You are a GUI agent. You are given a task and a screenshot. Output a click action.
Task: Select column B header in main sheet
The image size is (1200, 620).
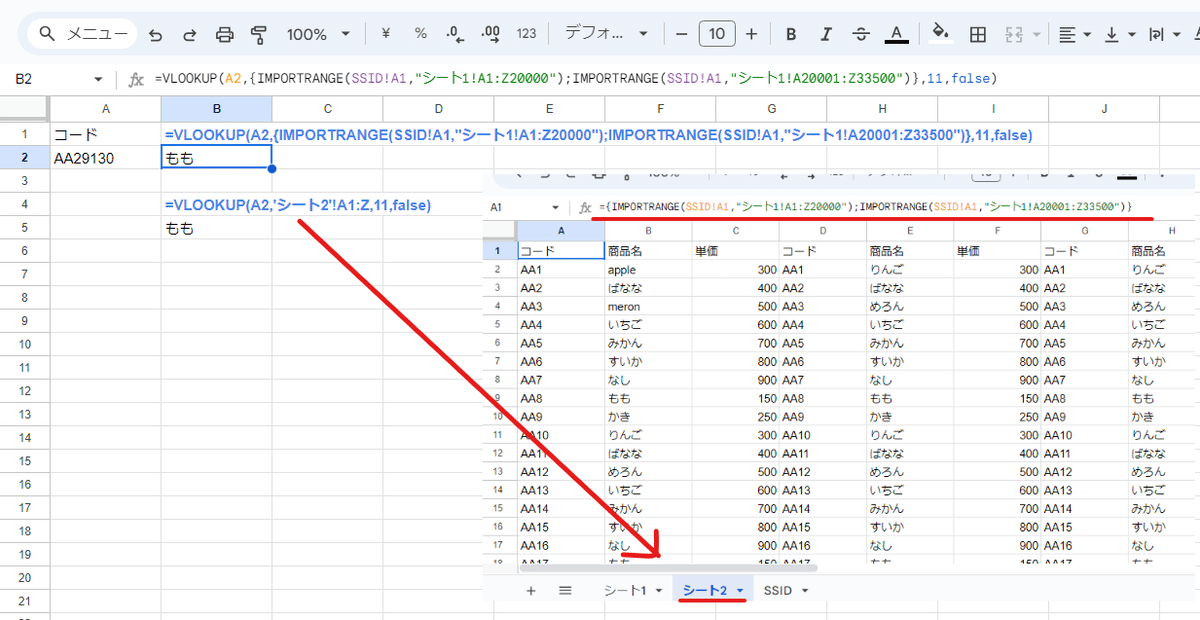click(x=216, y=109)
